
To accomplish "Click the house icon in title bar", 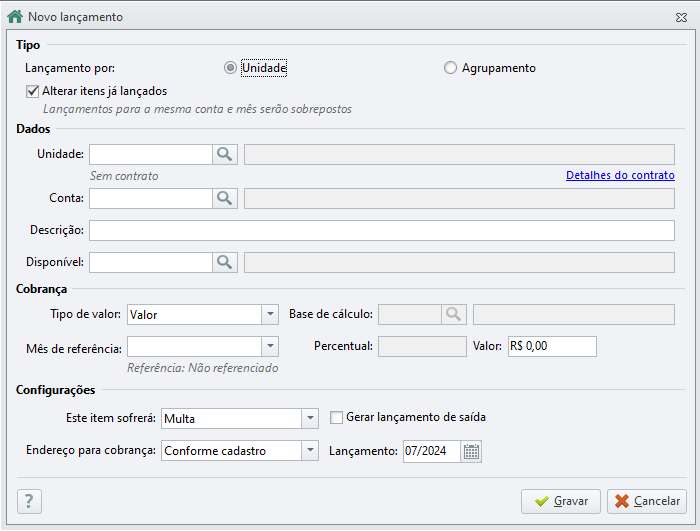I will pos(15,17).
